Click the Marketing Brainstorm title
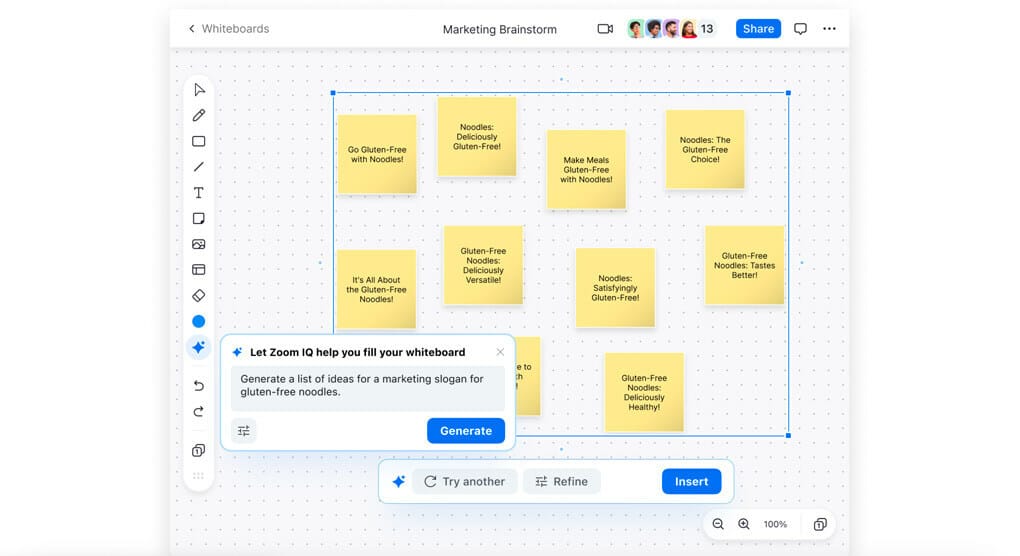 tap(500, 29)
